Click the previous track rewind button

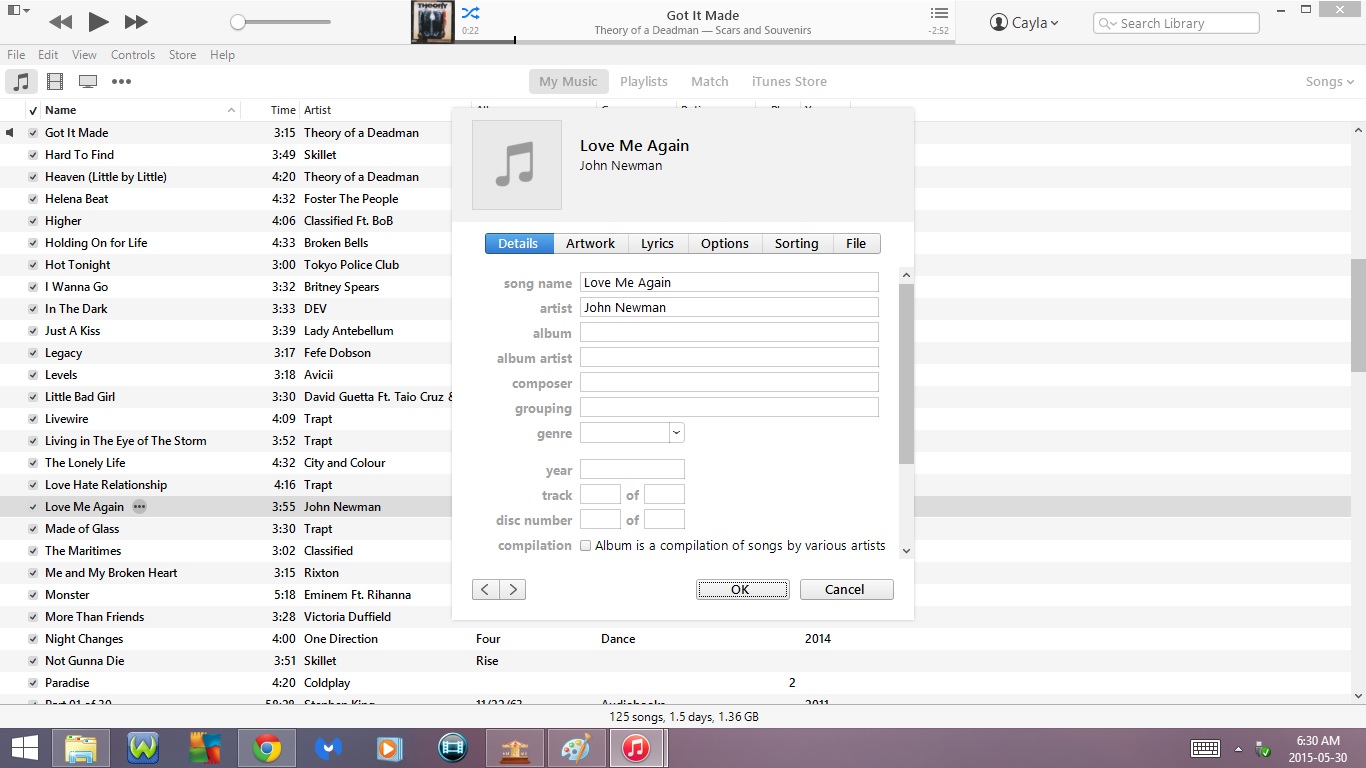[x=60, y=22]
